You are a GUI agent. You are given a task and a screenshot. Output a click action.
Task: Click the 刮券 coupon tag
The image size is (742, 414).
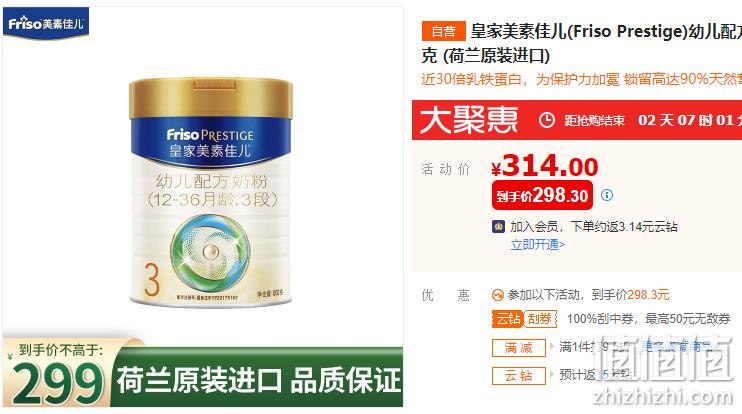click(x=540, y=318)
